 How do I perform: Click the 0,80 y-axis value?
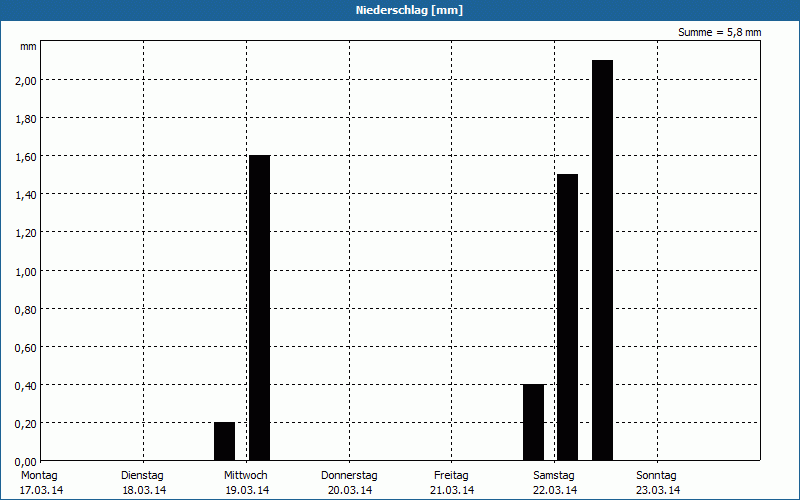pyautogui.click(x=27, y=309)
